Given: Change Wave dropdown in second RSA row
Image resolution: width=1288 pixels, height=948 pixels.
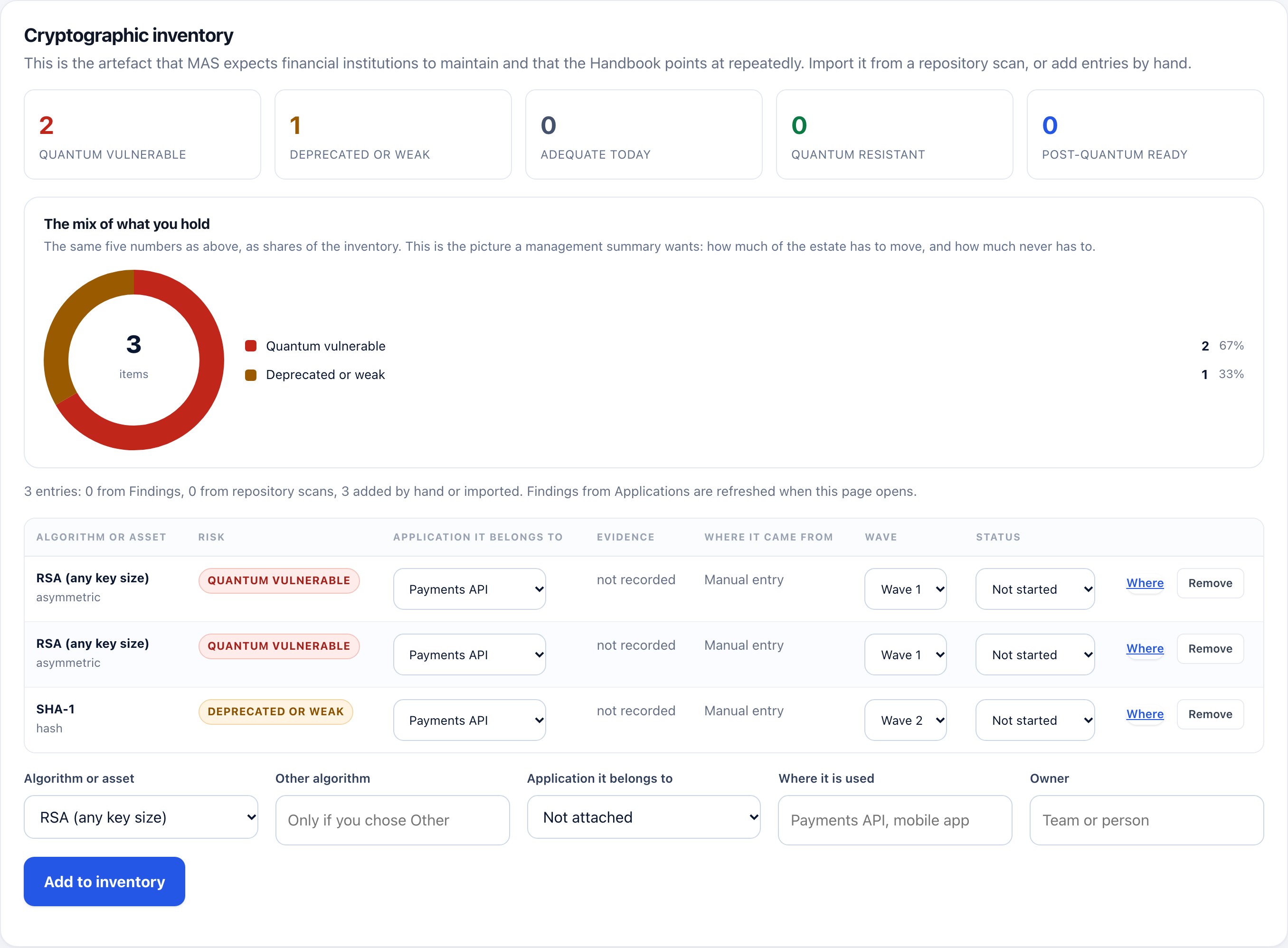Looking at the screenshot, I should click(x=905, y=654).
